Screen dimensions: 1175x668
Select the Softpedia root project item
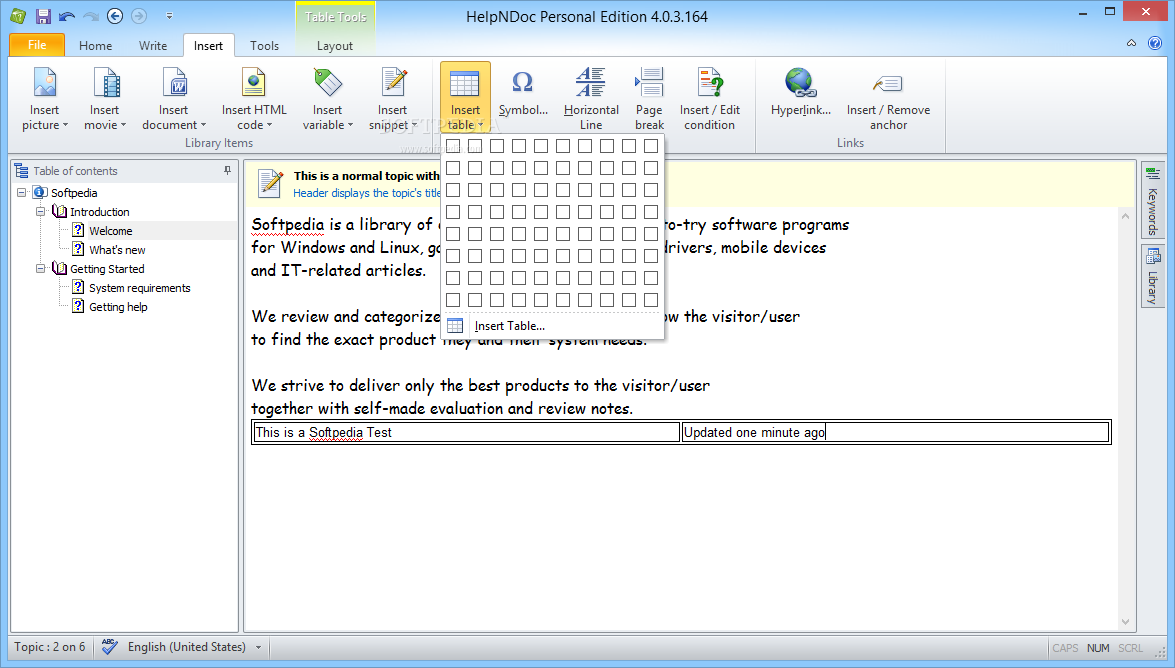pyautogui.click(x=73, y=193)
